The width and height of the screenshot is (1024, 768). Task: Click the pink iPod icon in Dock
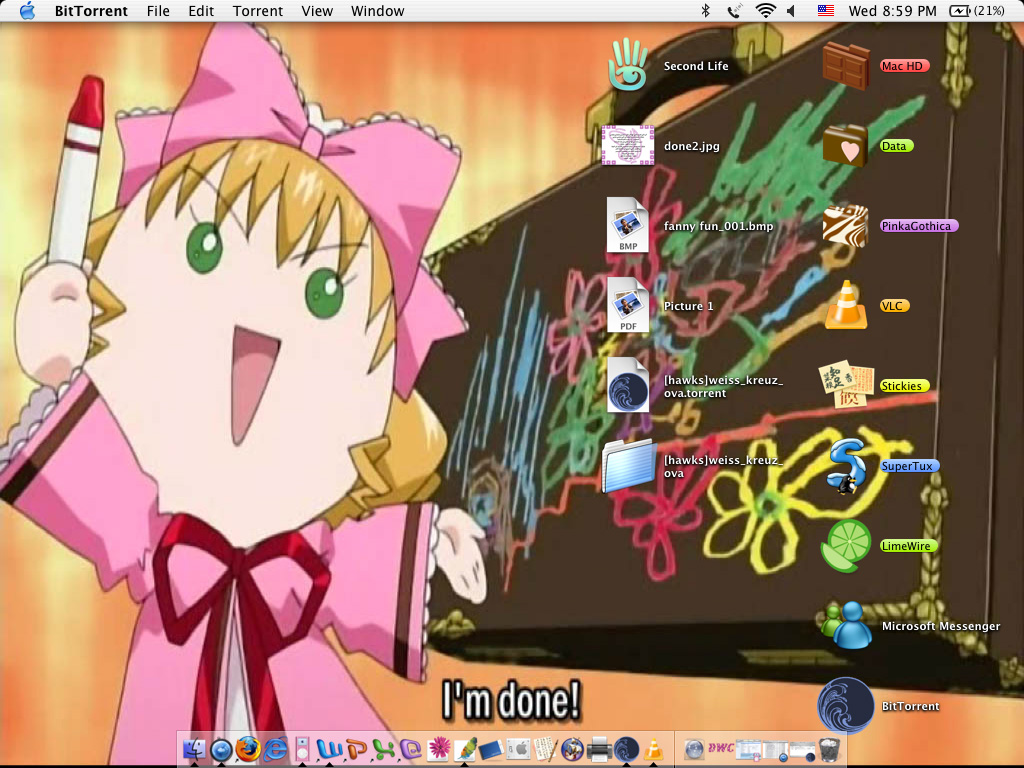pyautogui.click(x=302, y=748)
